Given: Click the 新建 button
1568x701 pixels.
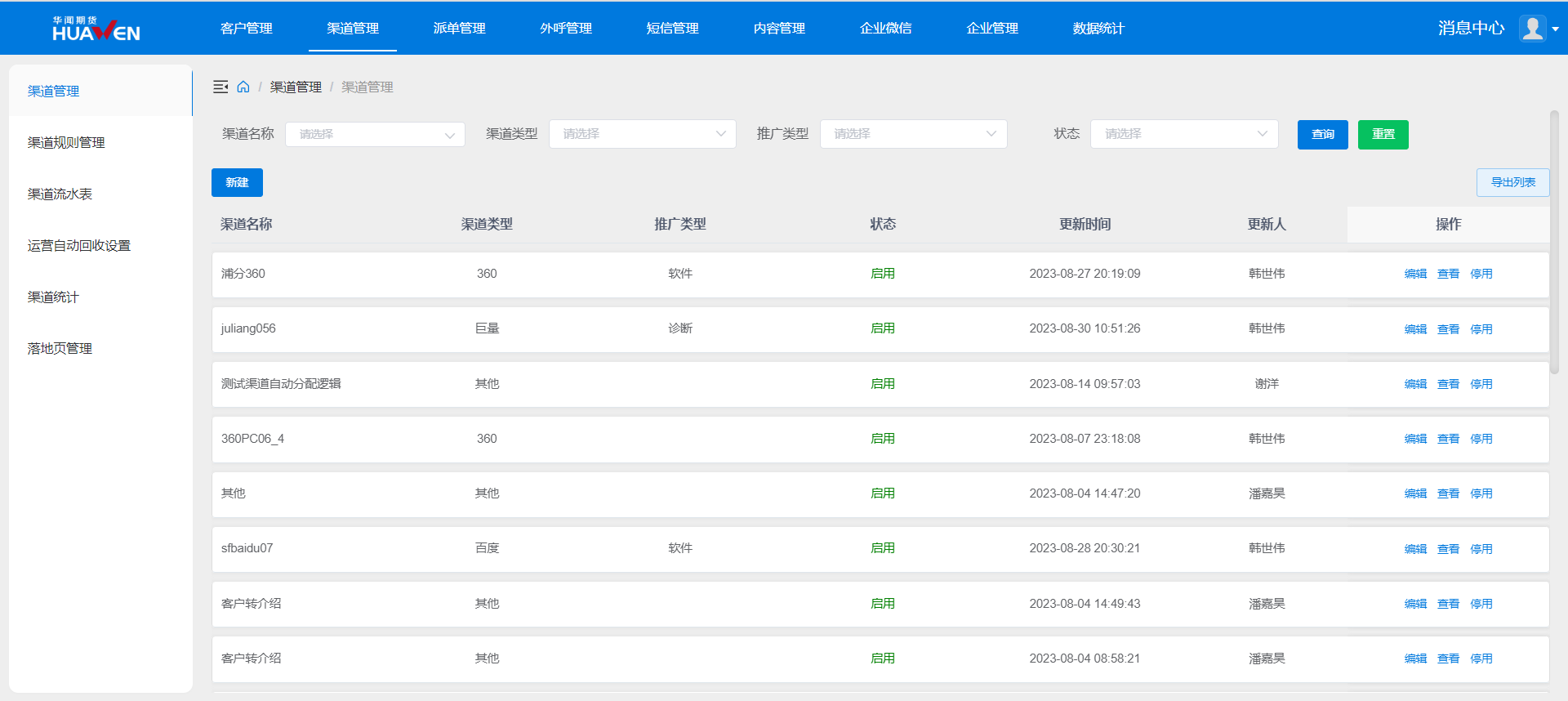Looking at the screenshot, I should click(x=237, y=183).
